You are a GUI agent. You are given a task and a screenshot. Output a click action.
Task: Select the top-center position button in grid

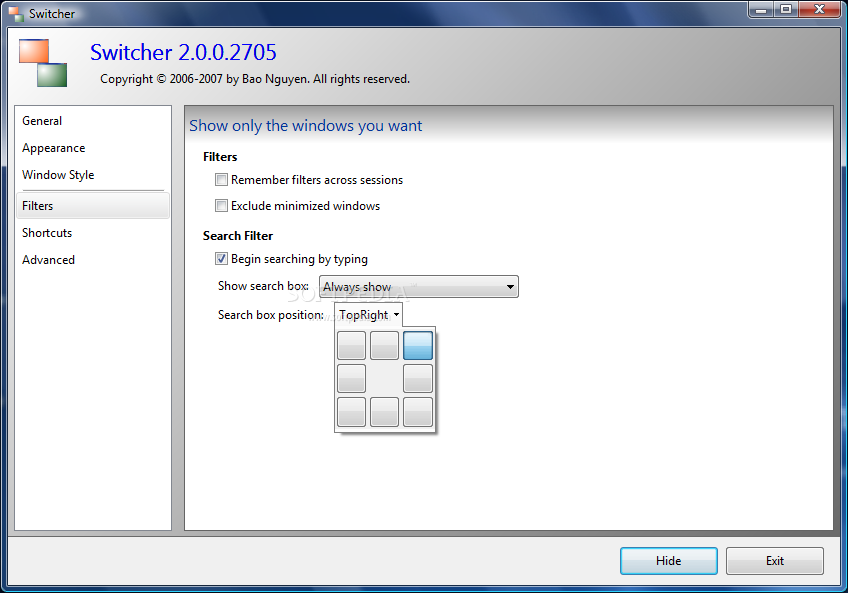point(385,345)
